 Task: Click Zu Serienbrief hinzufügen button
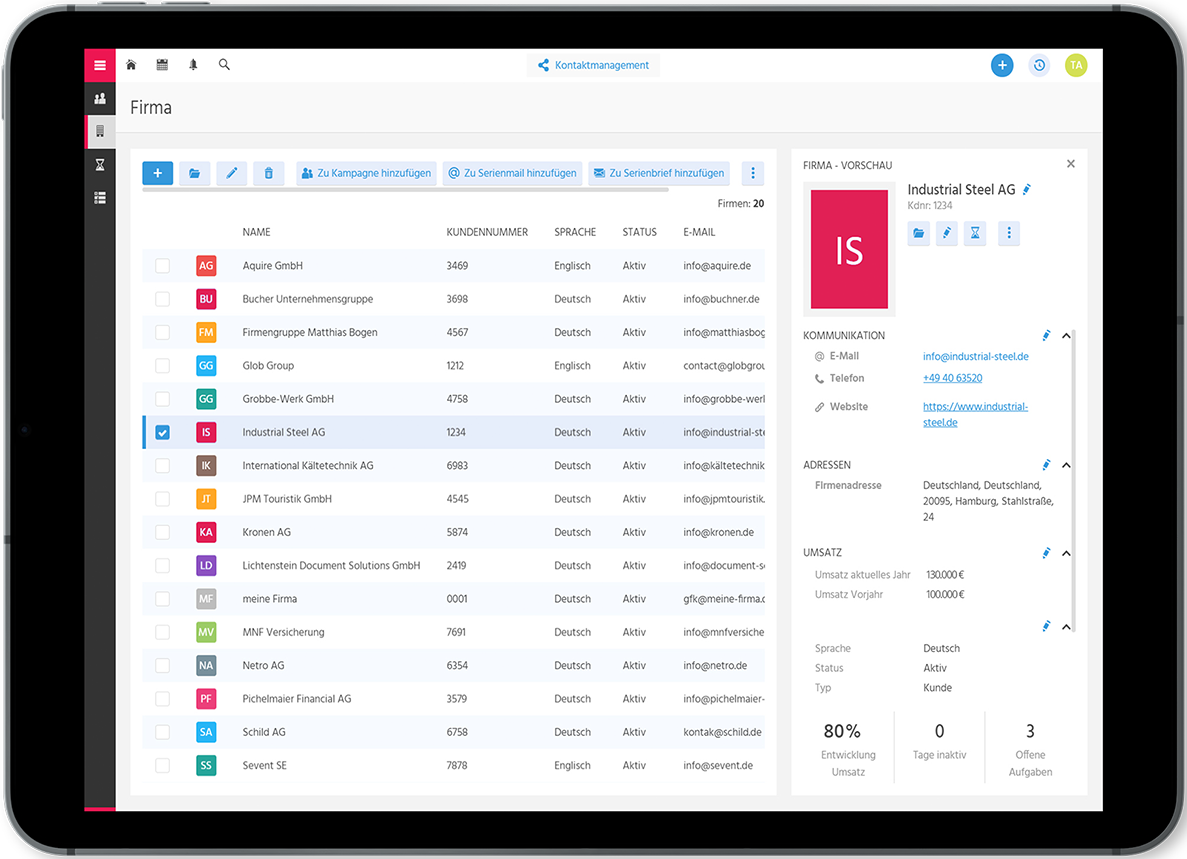coord(659,173)
